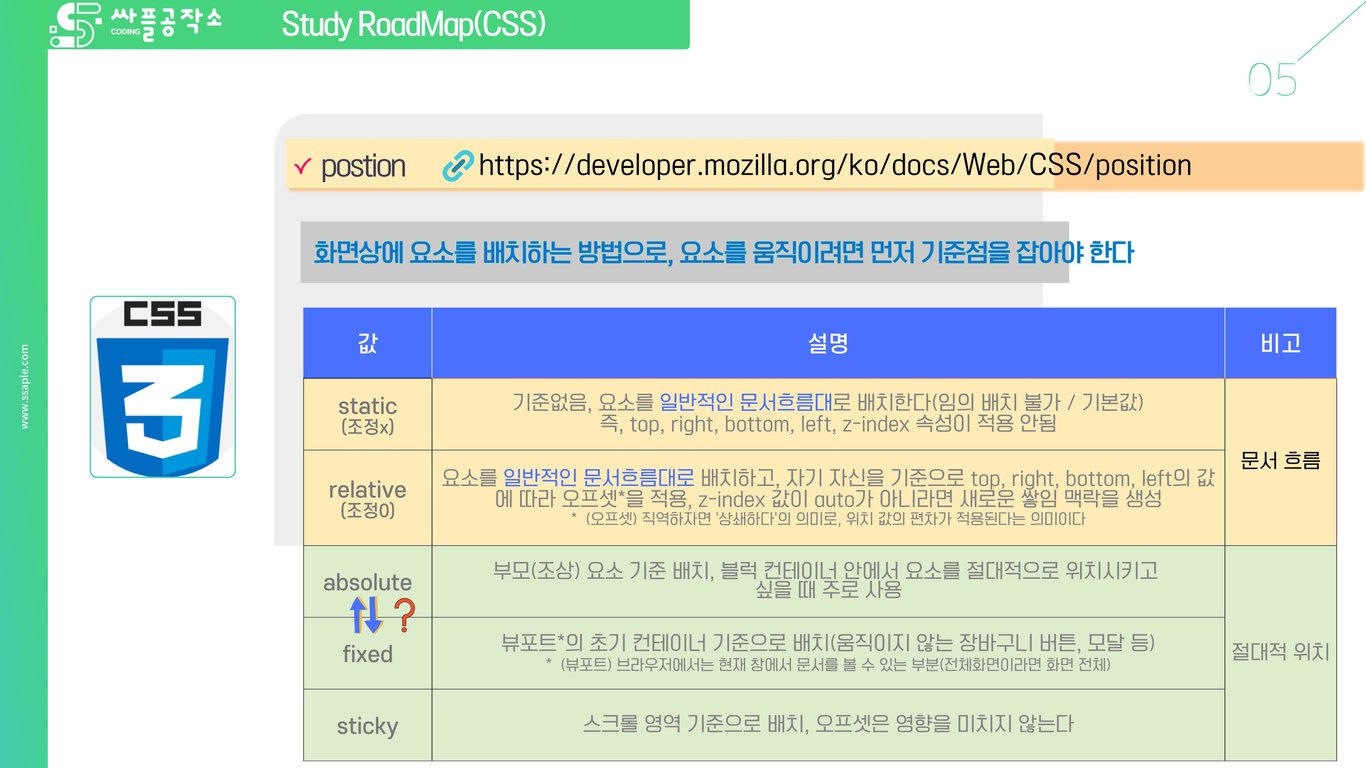Click the vertical www.ssaple.com watermark text
The image size is (1366, 768).
point(24,386)
